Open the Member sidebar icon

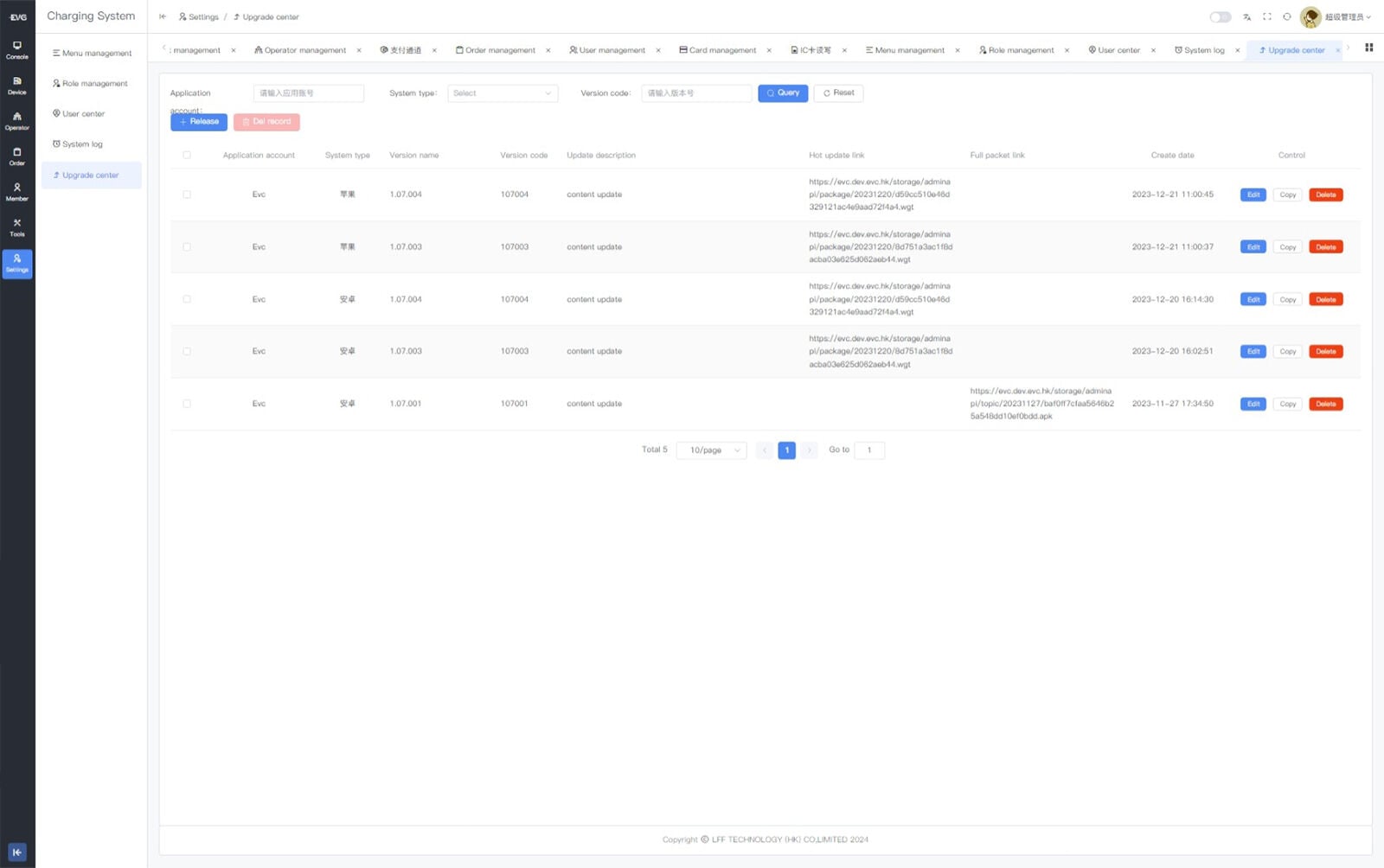[x=17, y=192]
